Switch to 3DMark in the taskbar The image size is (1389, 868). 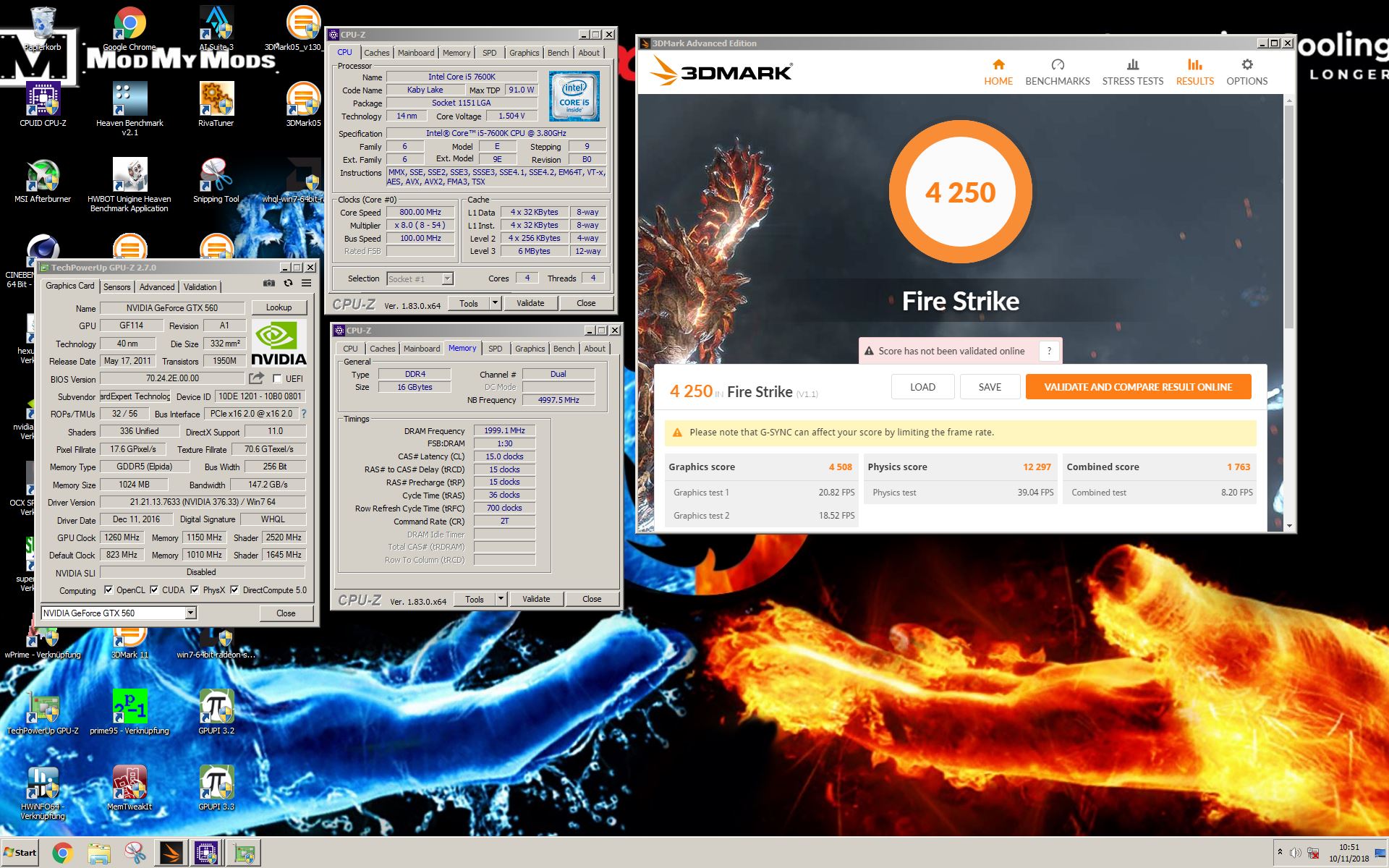pyautogui.click(x=171, y=854)
